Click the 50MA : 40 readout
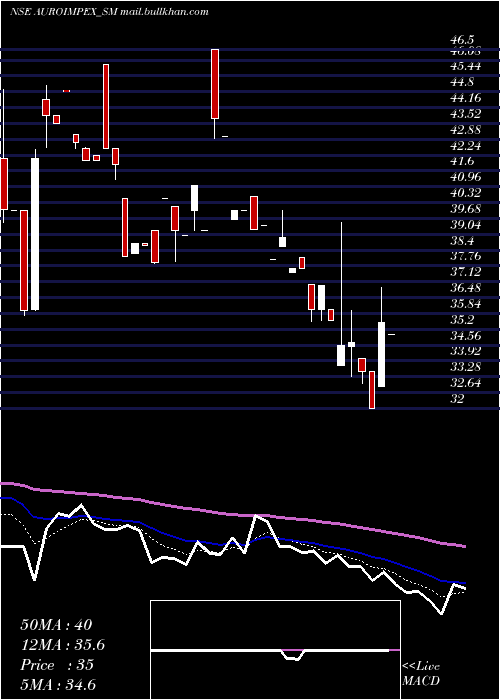500x700 pixels. [x=56, y=625]
